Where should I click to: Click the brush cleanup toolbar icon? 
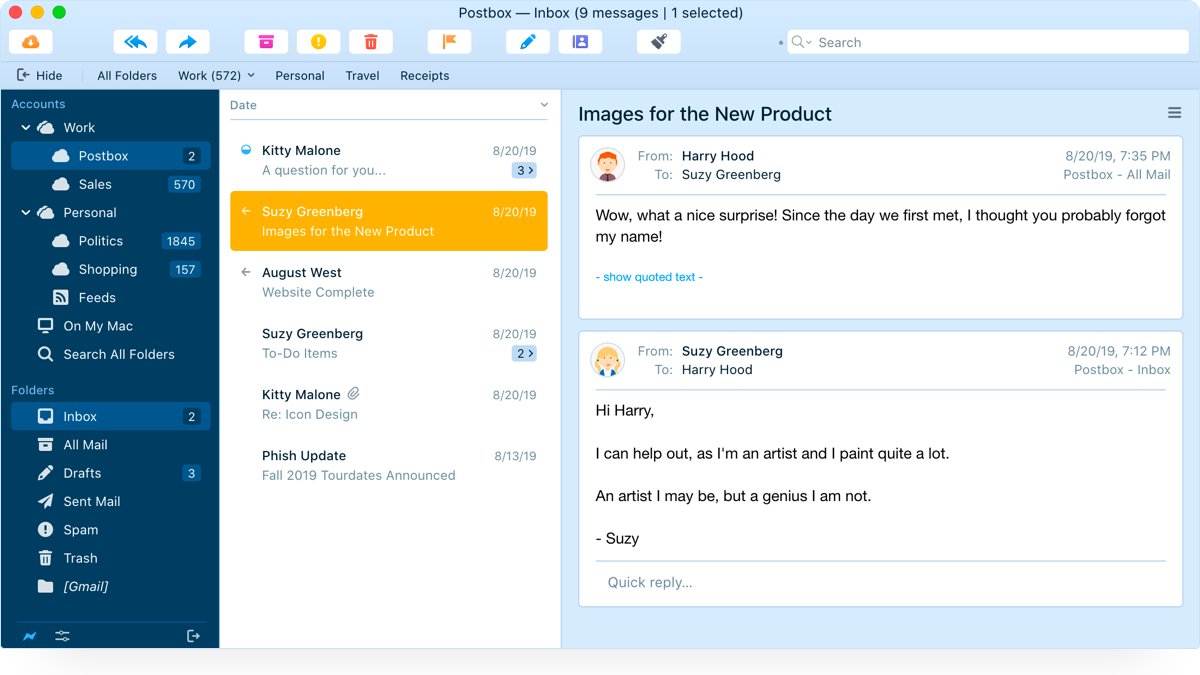click(659, 42)
